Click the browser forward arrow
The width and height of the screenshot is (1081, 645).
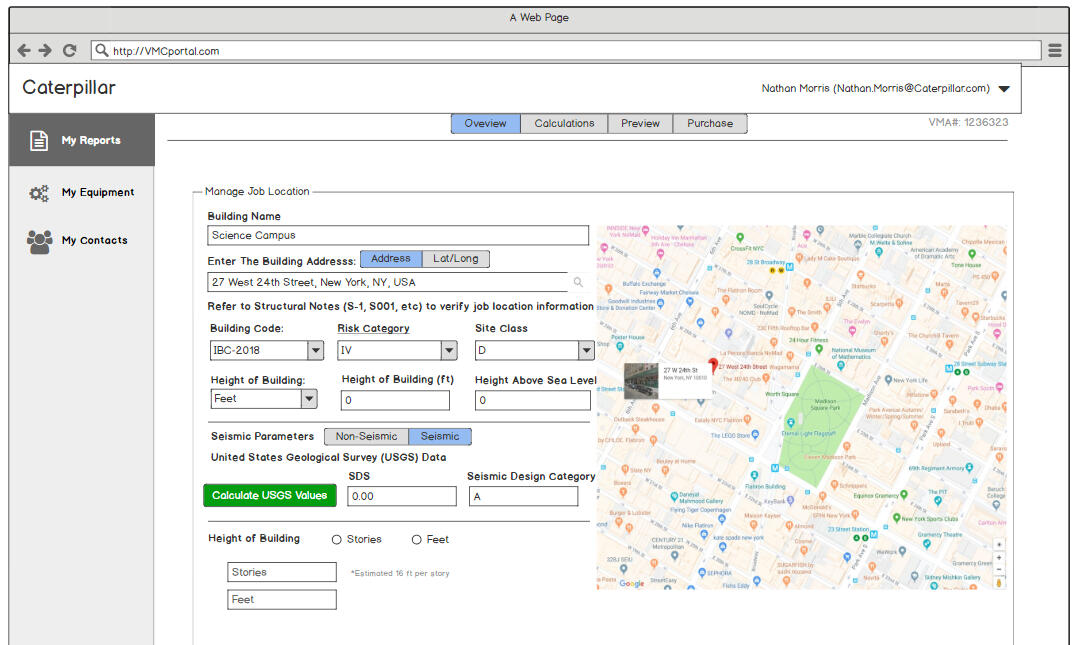click(45, 50)
